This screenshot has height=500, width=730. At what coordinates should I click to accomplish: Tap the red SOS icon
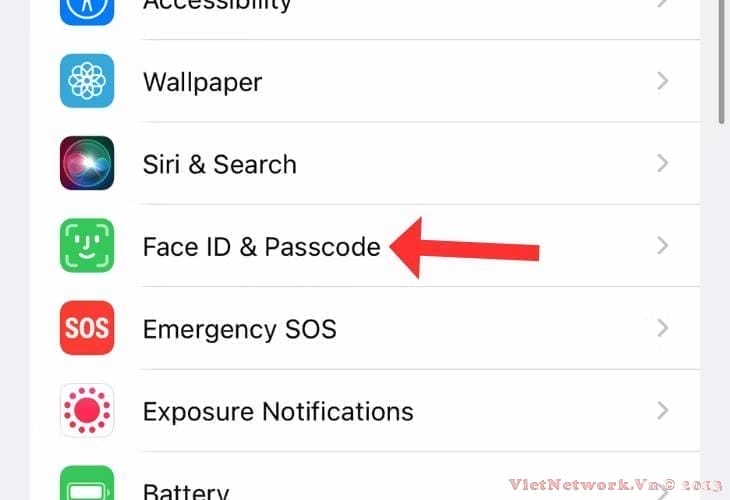tap(87, 328)
